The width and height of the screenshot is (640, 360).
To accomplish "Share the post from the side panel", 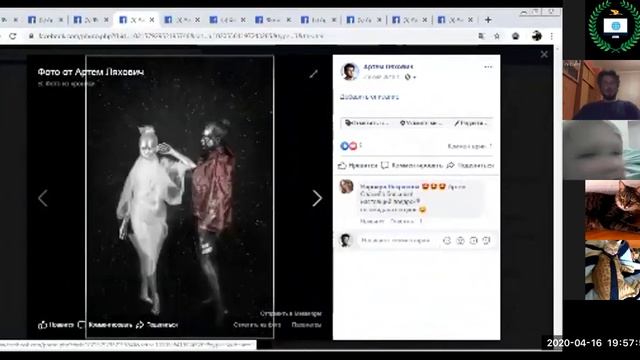I will click(470, 165).
